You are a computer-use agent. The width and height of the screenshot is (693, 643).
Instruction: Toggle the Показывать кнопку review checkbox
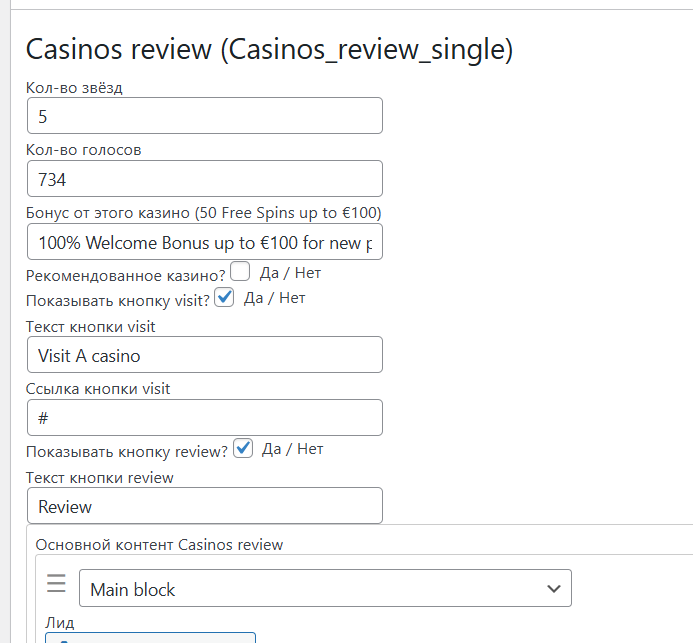(242, 448)
